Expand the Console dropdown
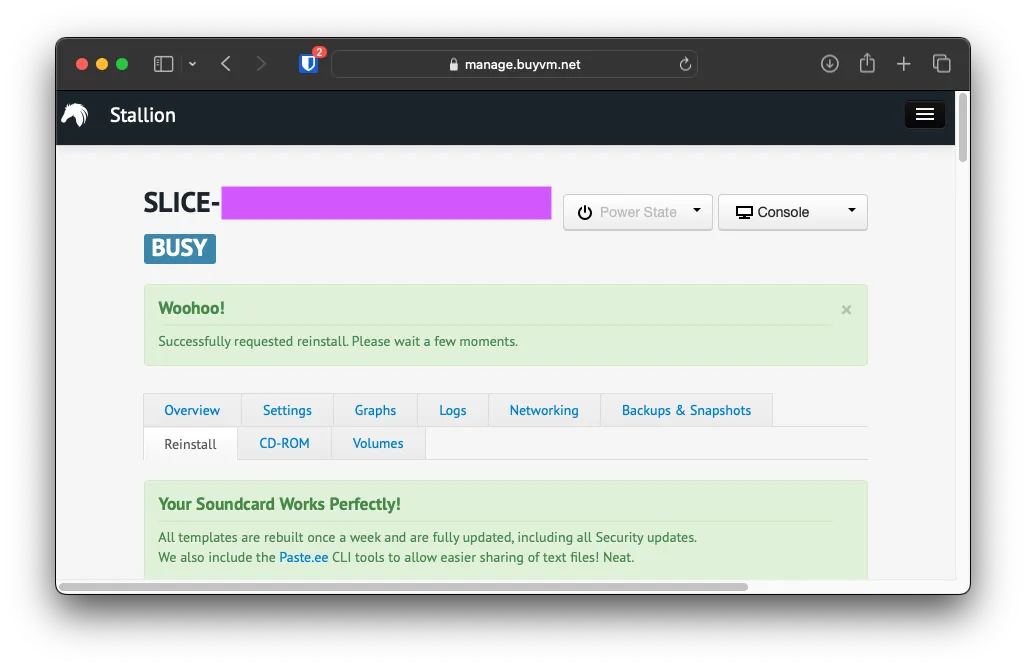The width and height of the screenshot is (1026, 668). (793, 212)
